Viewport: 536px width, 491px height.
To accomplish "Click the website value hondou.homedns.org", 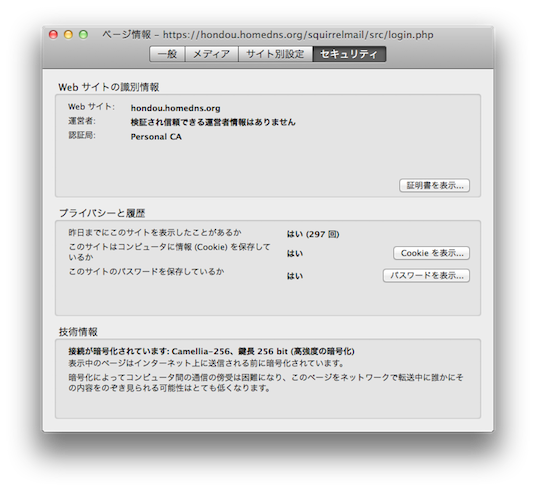I will (x=175, y=108).
